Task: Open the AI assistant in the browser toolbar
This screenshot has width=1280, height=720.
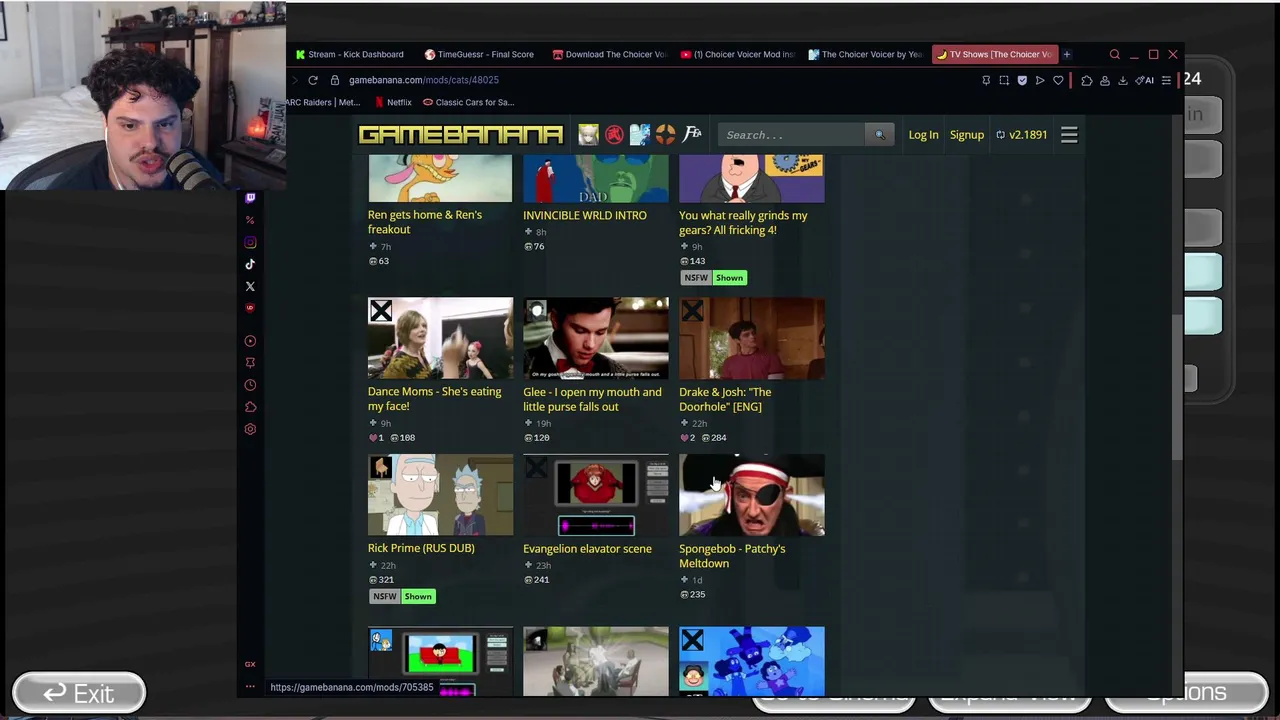Action: click(x=1145, y=80)
